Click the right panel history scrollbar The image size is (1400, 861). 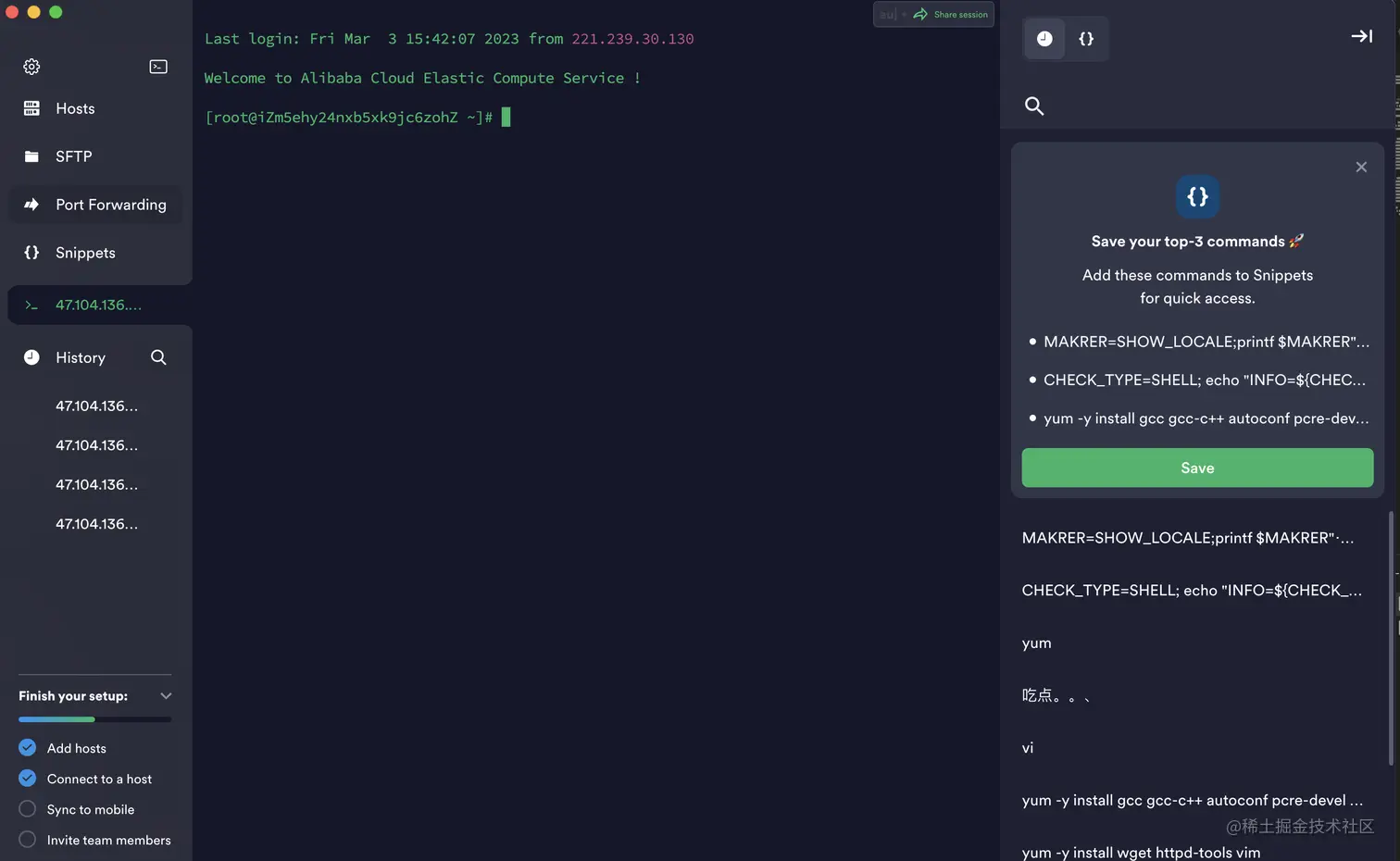pyautogui.click(x=1391, y=638)
